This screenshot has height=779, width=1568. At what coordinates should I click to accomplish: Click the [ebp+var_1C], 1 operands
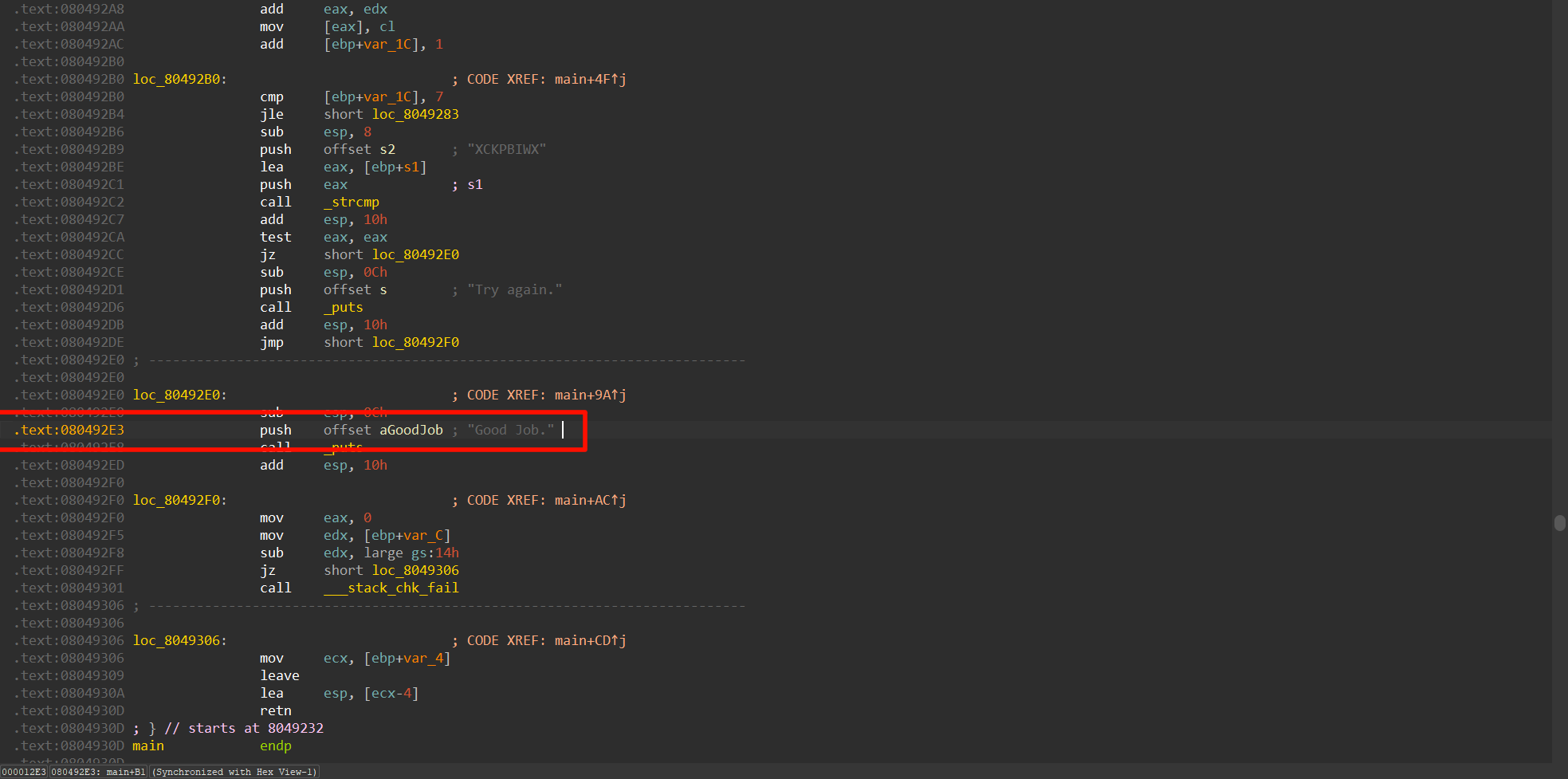(x=383, y=44)
